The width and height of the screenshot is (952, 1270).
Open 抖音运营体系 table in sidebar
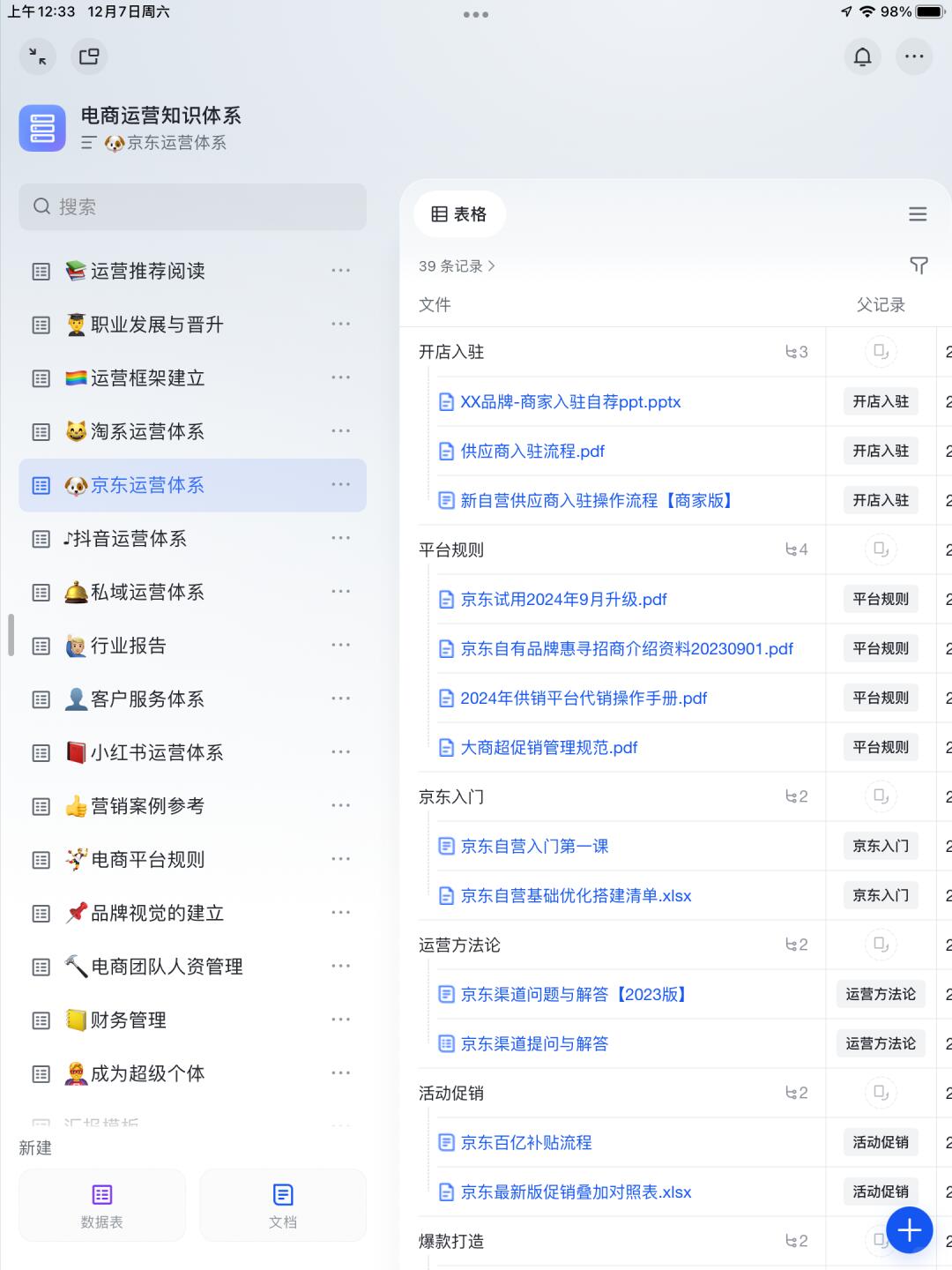pos(192,538)
